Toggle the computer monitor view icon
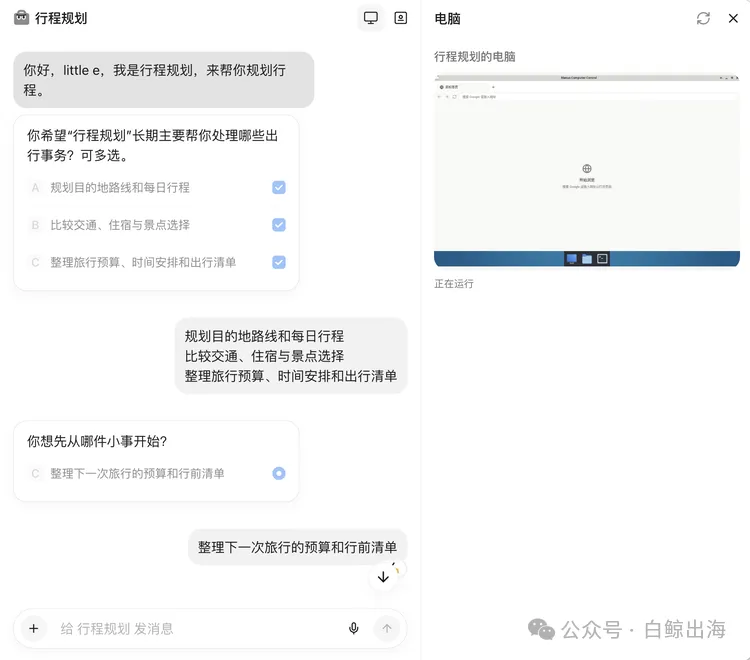Image resolution: width=750 pixels, height=660 pixels. point(371,18)
